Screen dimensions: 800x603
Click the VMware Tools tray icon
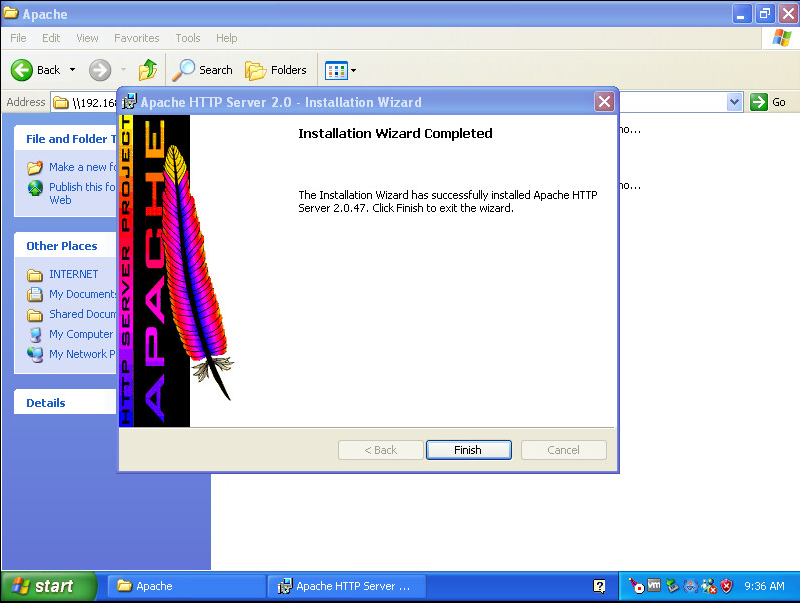tap(654, 586)
